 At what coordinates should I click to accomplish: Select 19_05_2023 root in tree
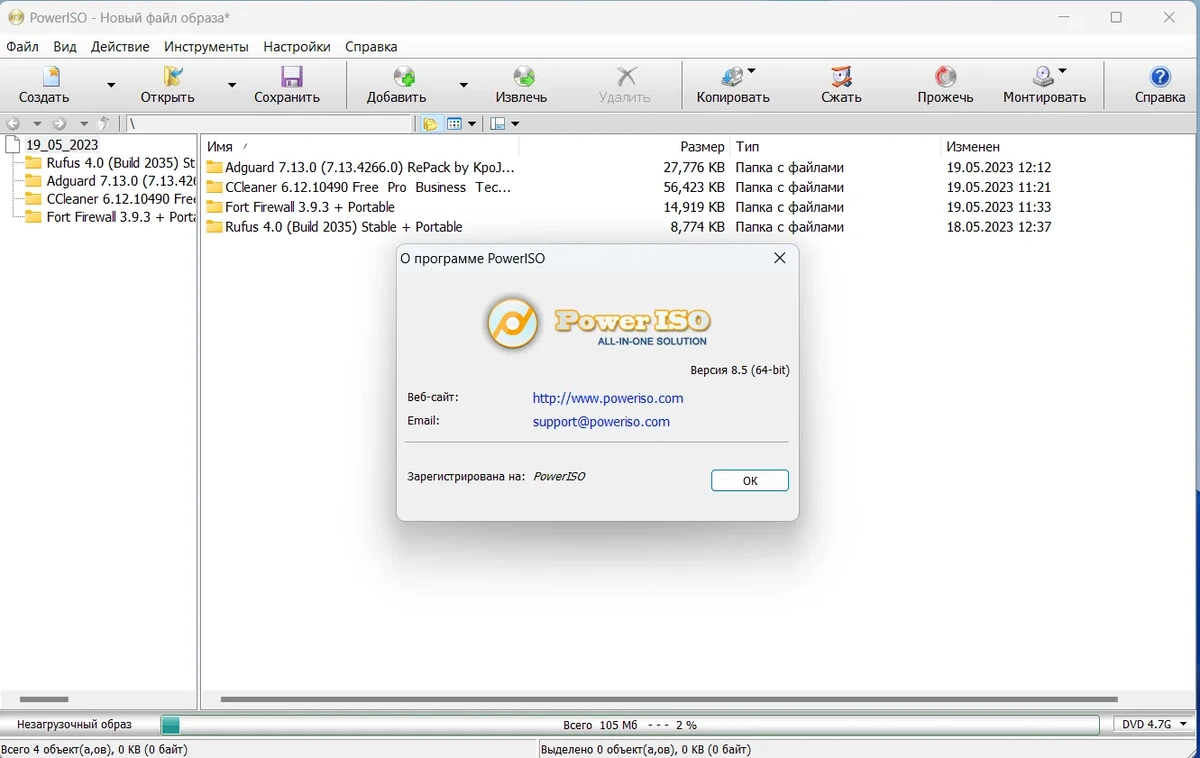62,145
